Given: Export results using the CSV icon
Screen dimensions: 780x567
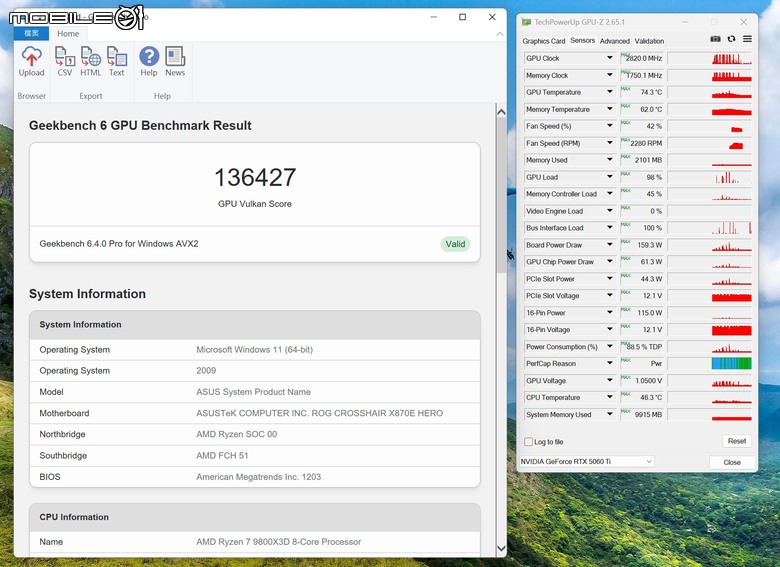Looking at the screenshot, I should pyautogui.click(x=65, y=56).
